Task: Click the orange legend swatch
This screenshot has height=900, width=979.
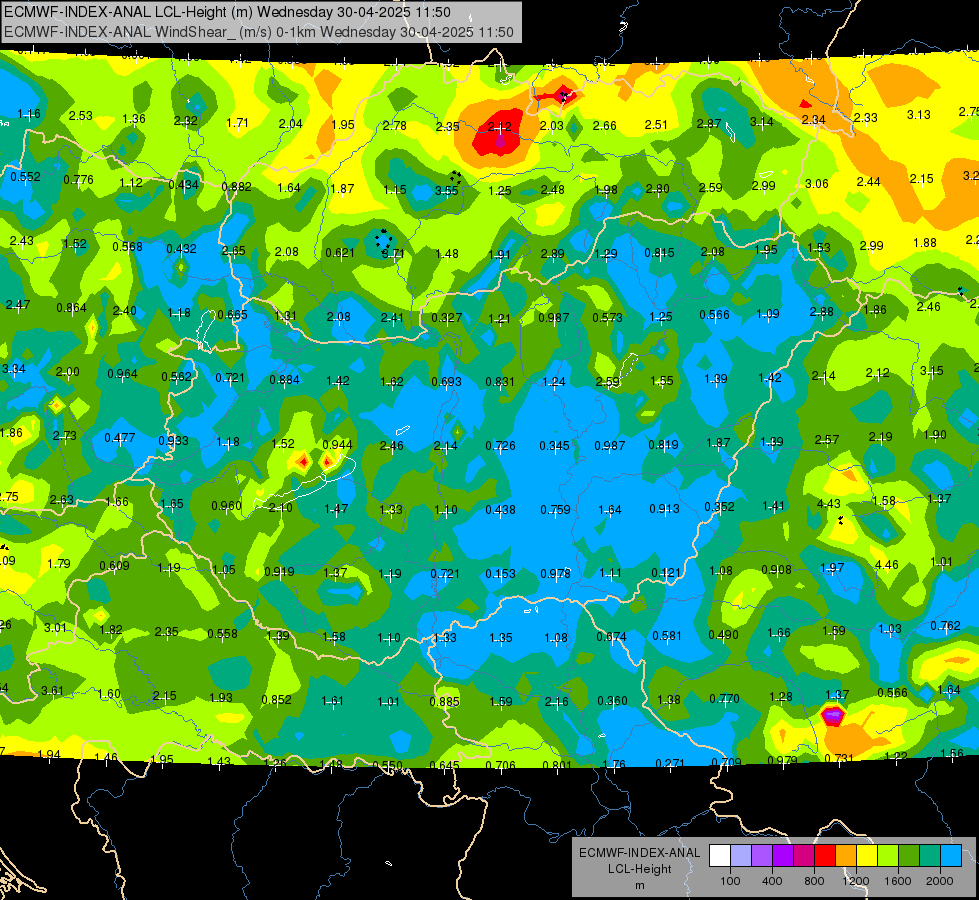Action: point(846,856)
